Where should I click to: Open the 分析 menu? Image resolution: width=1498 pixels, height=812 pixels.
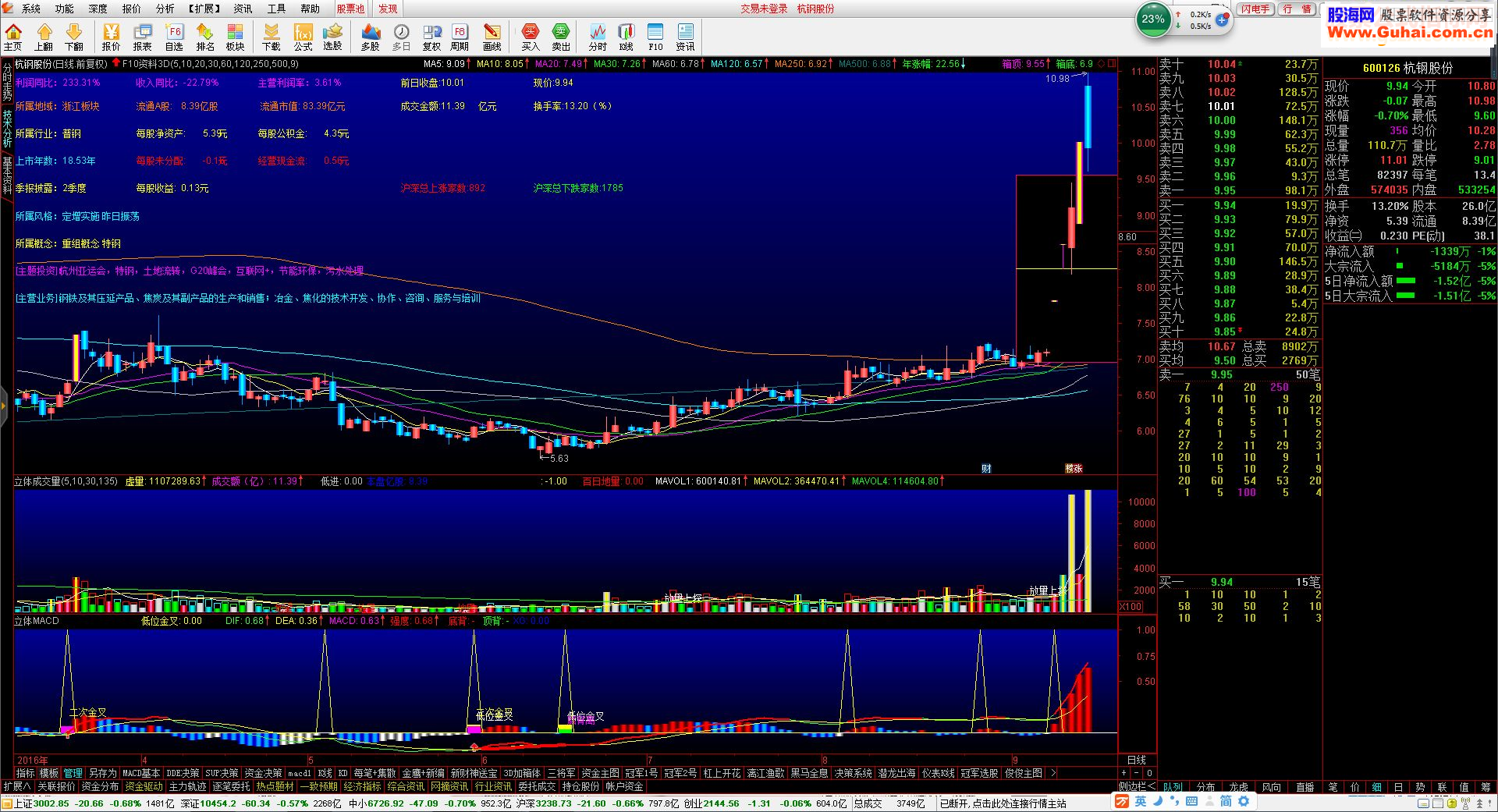(165, 9)
